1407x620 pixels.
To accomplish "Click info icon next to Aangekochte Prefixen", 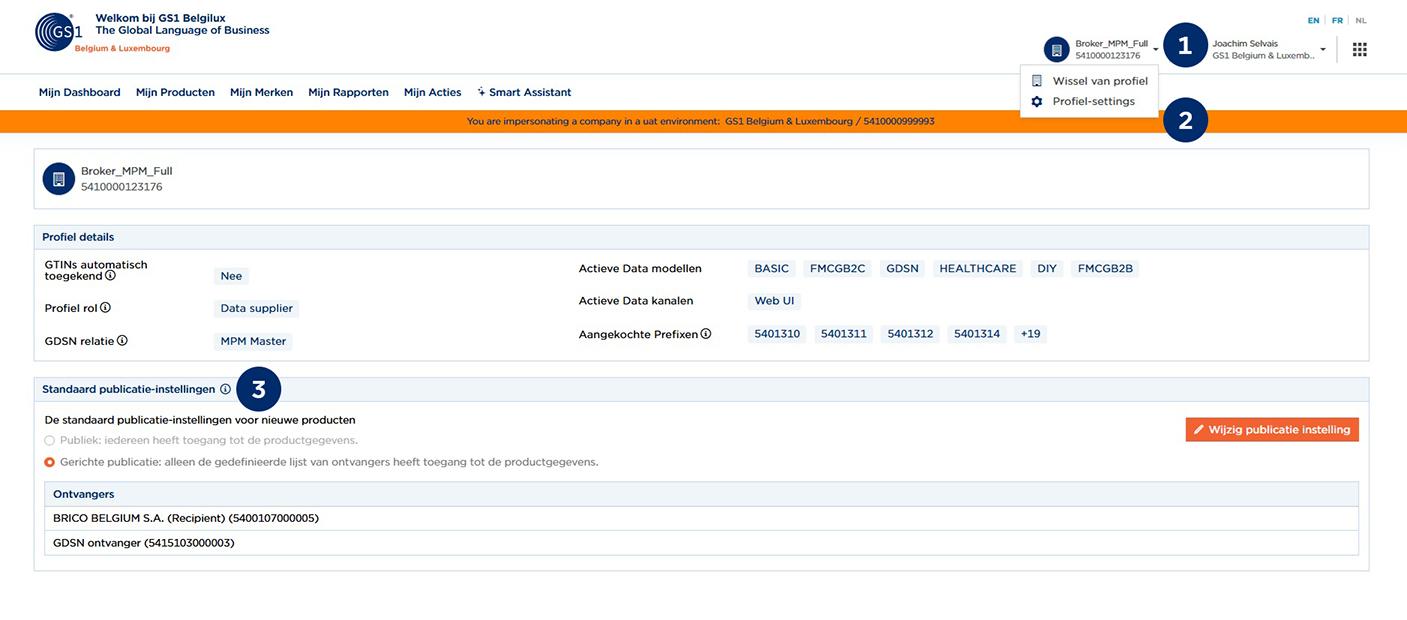I will 706,333.
